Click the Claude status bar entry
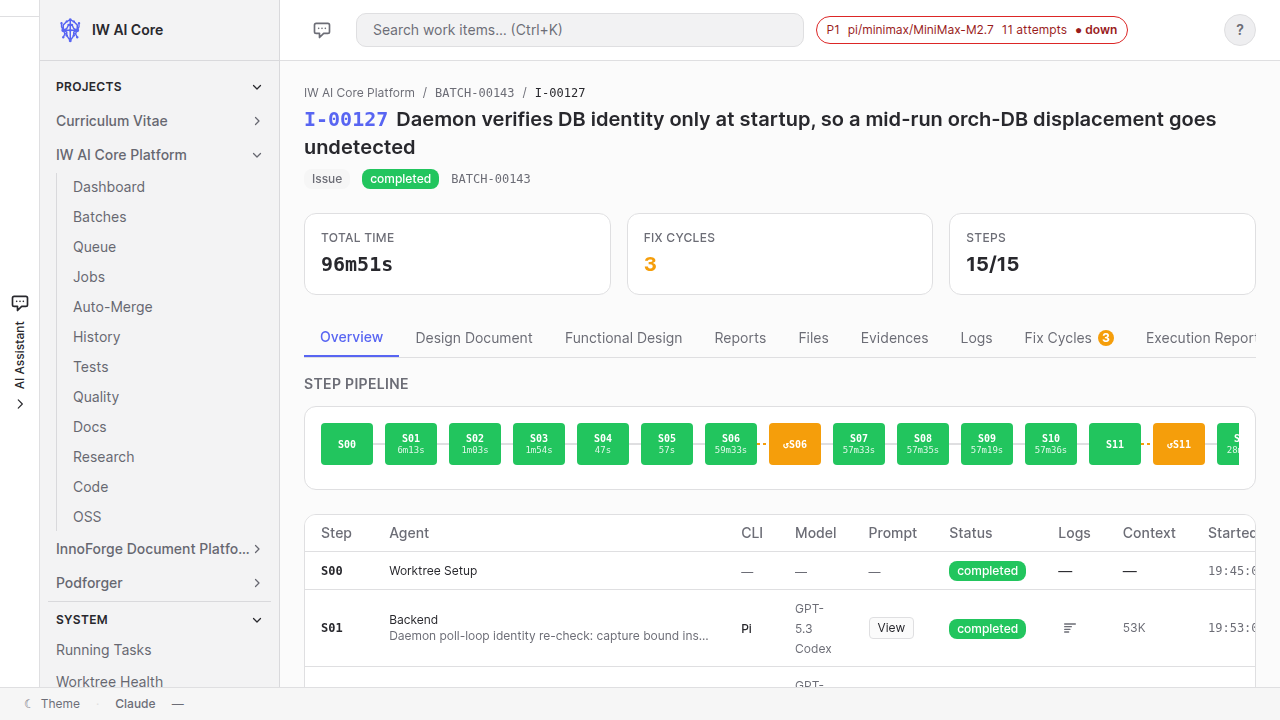The image size is (1280, 720). pos(135,704)
